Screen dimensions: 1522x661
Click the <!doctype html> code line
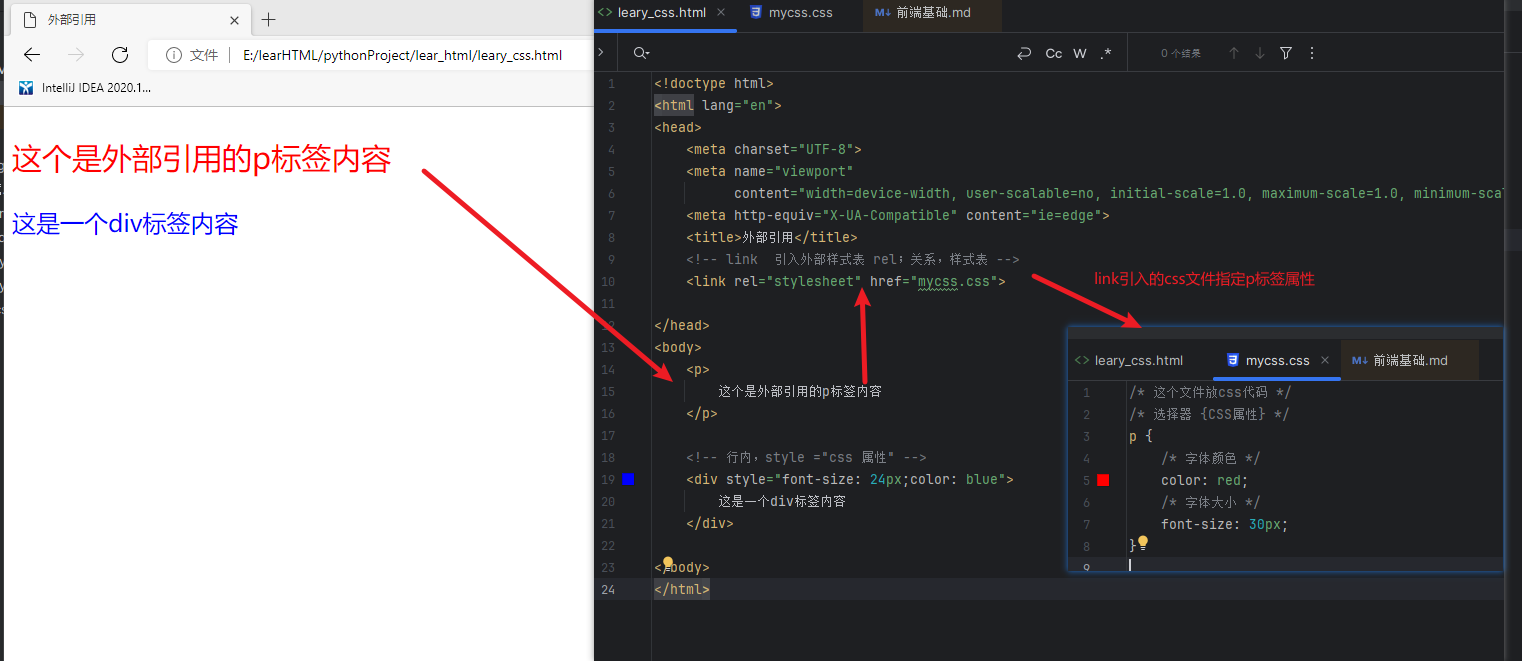(714, 83)
